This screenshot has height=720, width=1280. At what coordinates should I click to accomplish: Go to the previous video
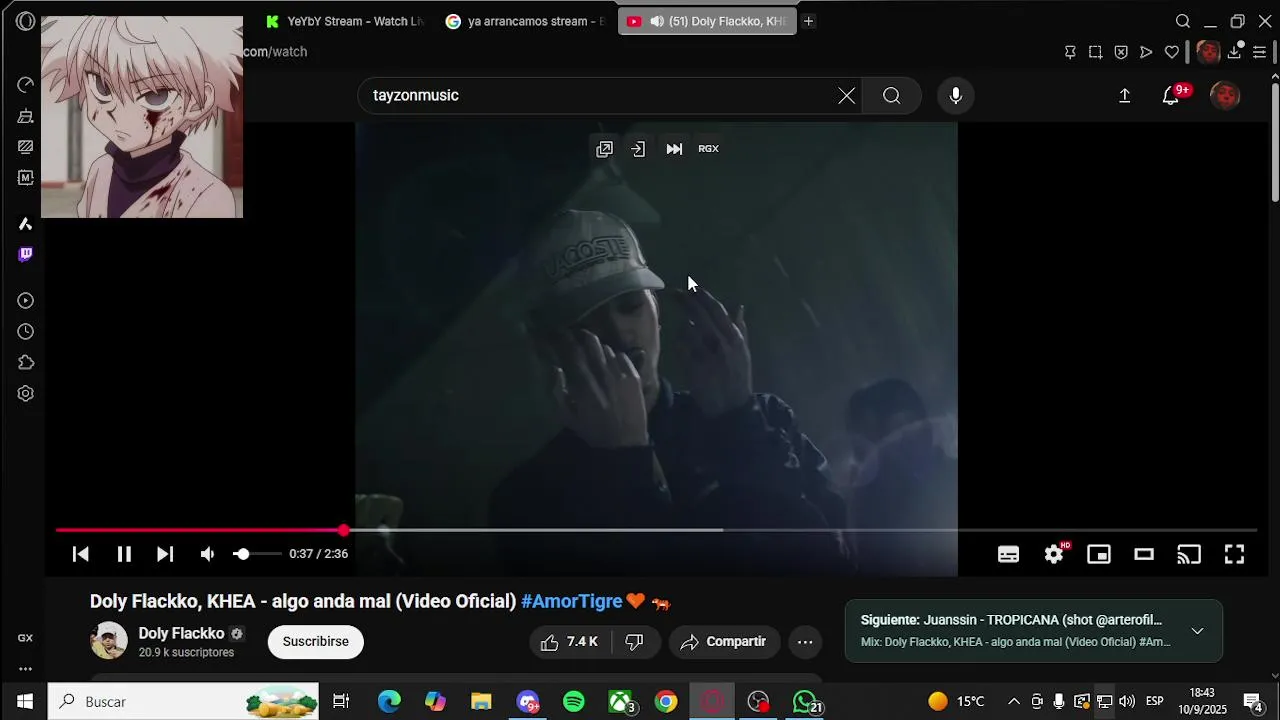(81, 554)
